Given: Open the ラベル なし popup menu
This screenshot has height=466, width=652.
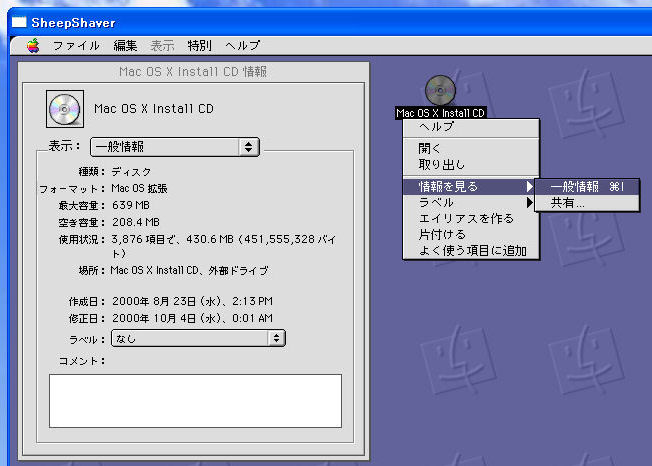Looking at the screenshot, I should [198, 338].
